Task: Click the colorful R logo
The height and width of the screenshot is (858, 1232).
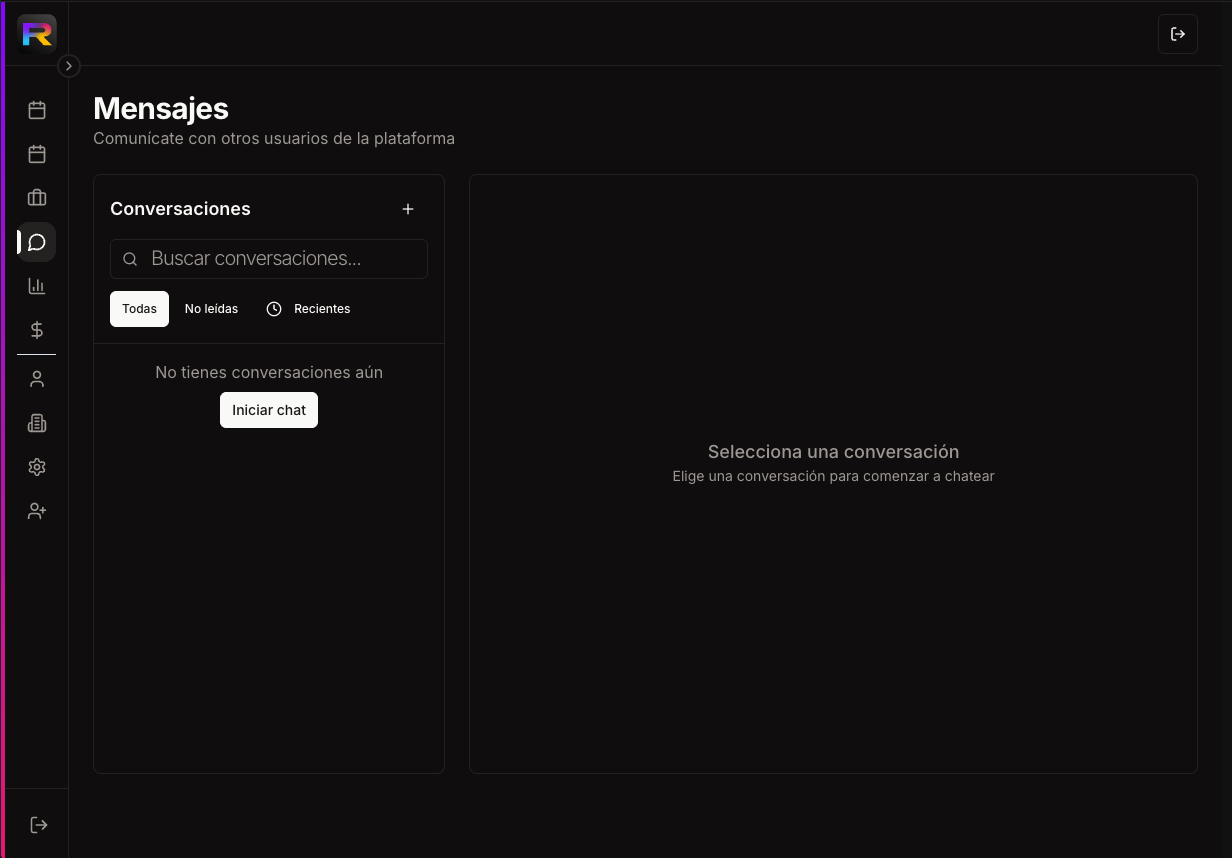Action: pos(37,34)
